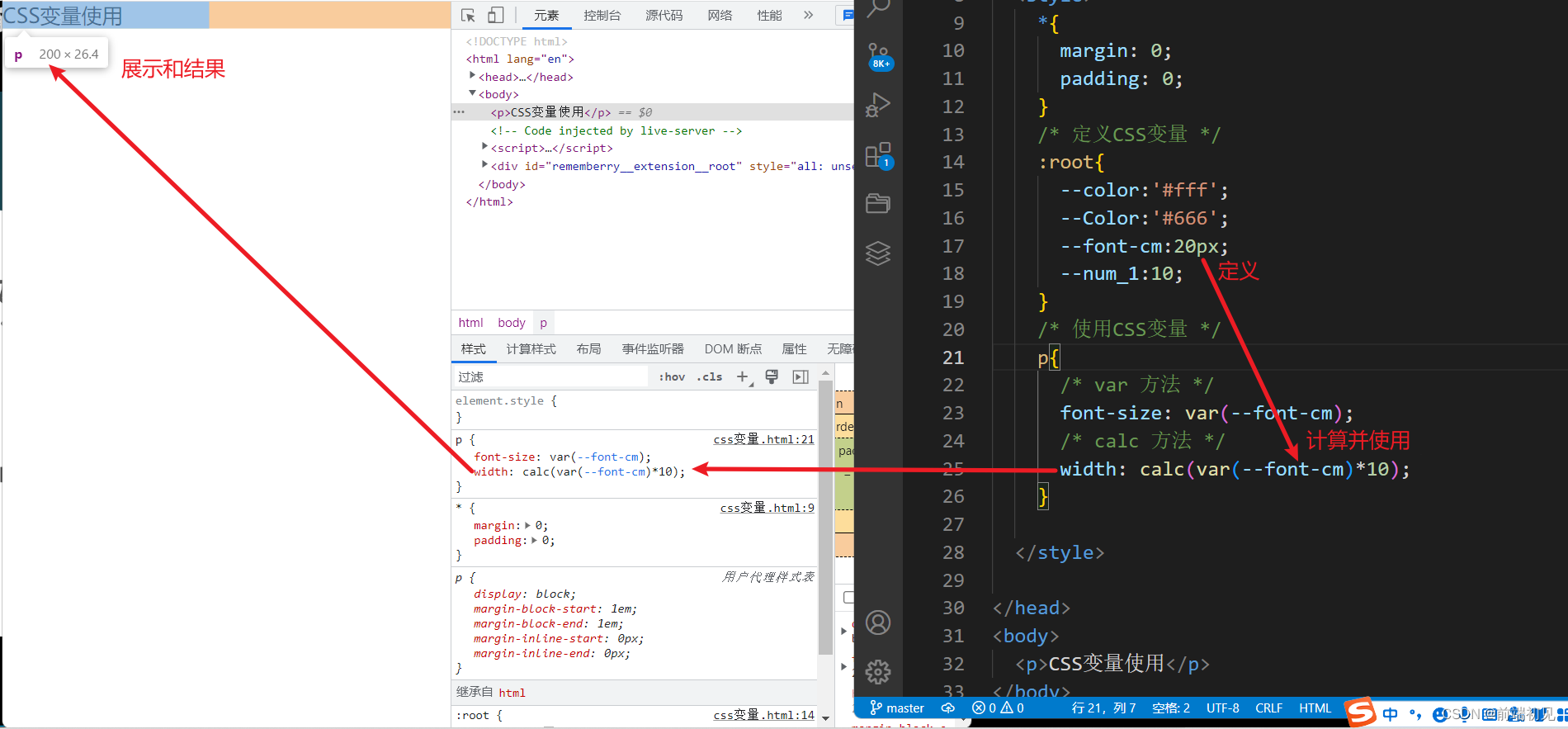
Task: Click body breadcrumb in DevTools
Action: [x=512, y=323]
